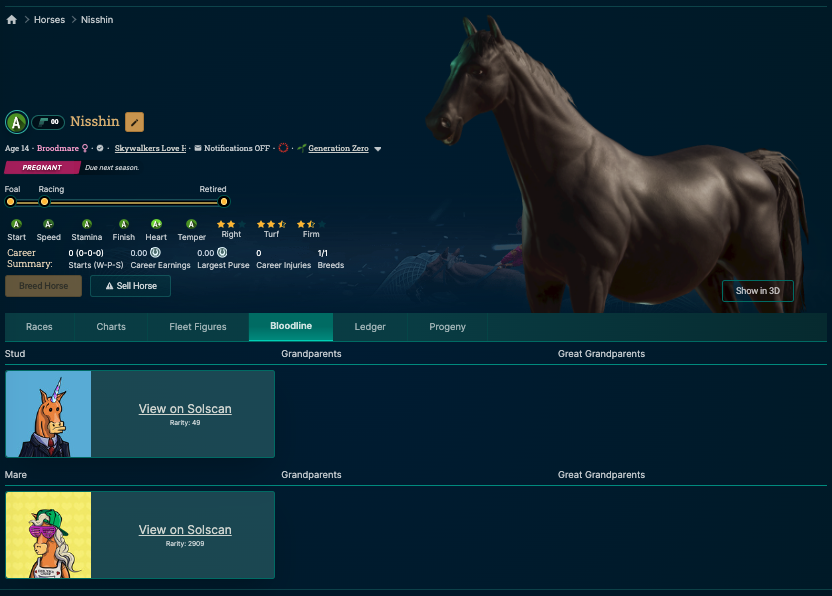Switch to the Races tab
Viewport: 832px width, 596px height.
click(39, 327)
